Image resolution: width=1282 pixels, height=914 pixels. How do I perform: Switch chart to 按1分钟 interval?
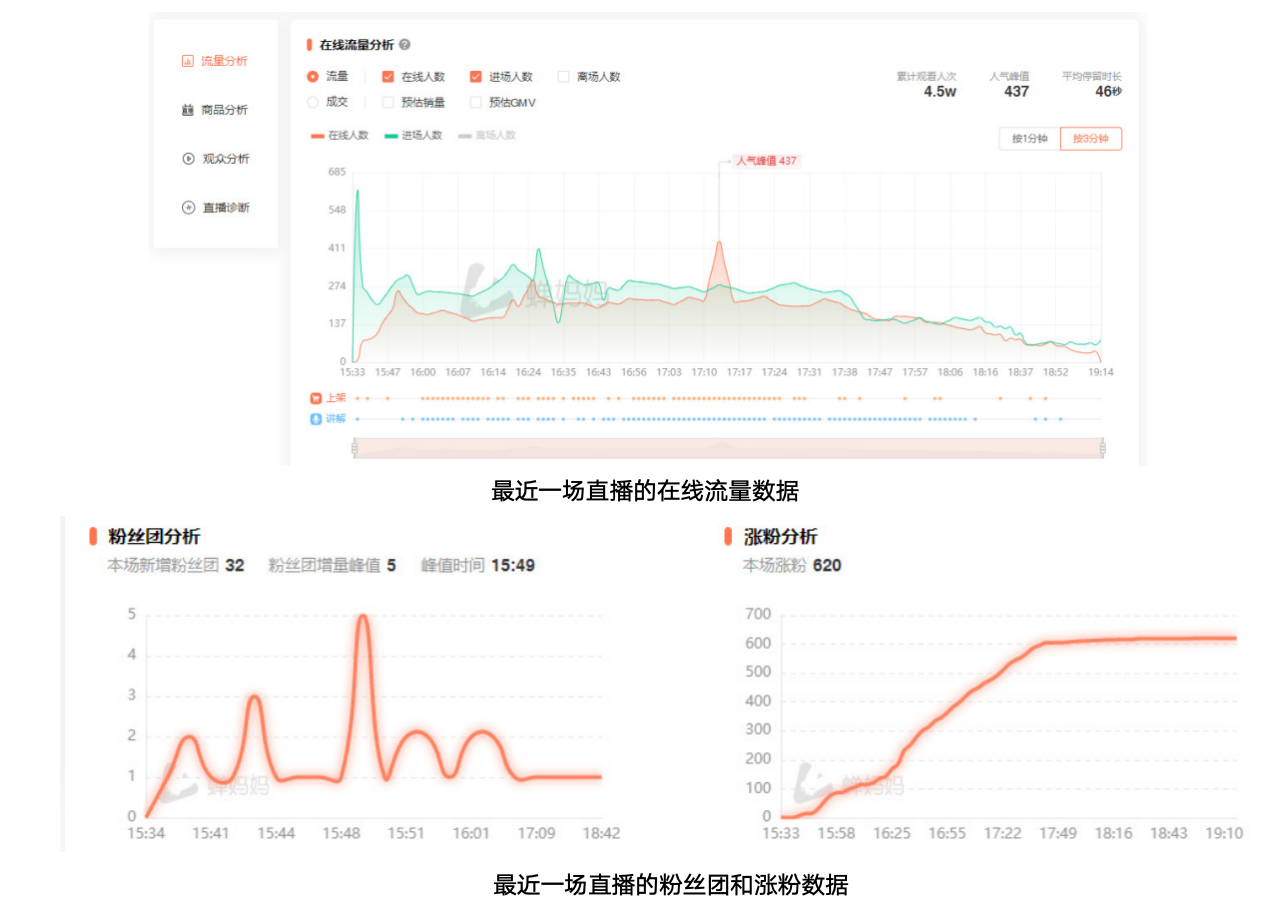click(1029, 139)
